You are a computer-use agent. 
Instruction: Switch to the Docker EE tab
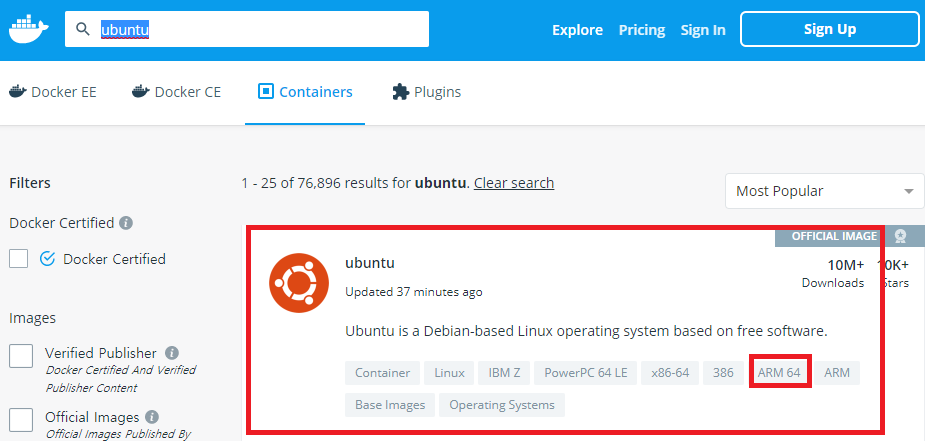coord(53,92)
